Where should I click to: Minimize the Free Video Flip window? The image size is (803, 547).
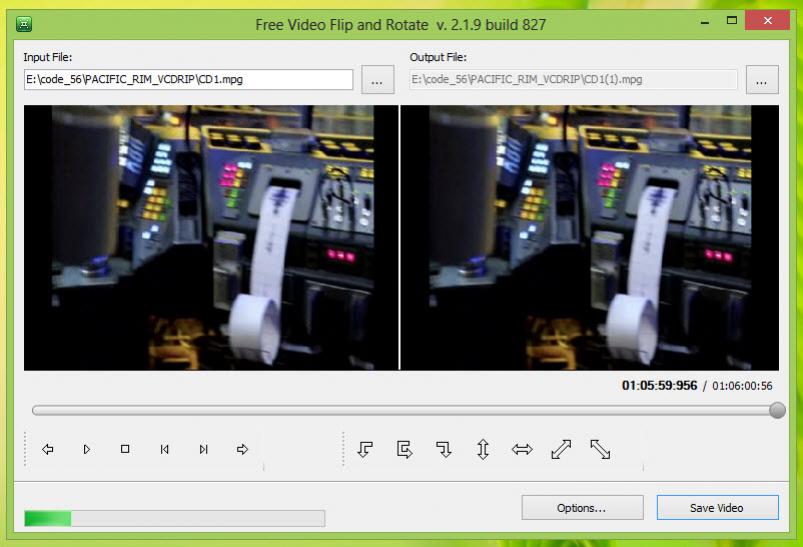click(705, 21)
